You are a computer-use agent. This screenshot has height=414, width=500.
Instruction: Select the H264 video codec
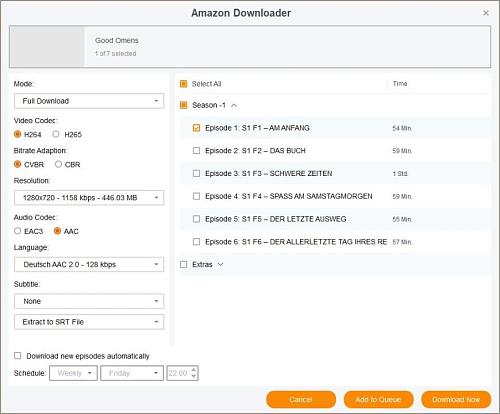(x=18, y=134)
